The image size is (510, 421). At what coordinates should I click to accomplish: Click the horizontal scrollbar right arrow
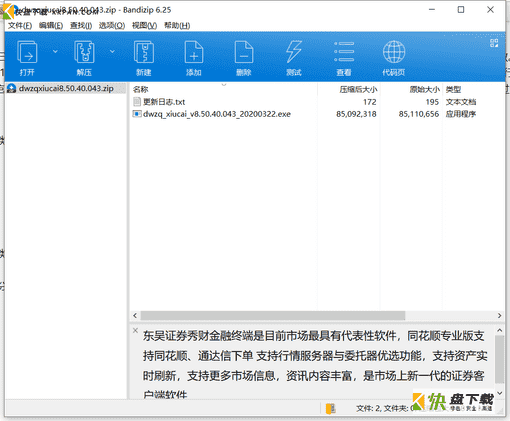499,315
